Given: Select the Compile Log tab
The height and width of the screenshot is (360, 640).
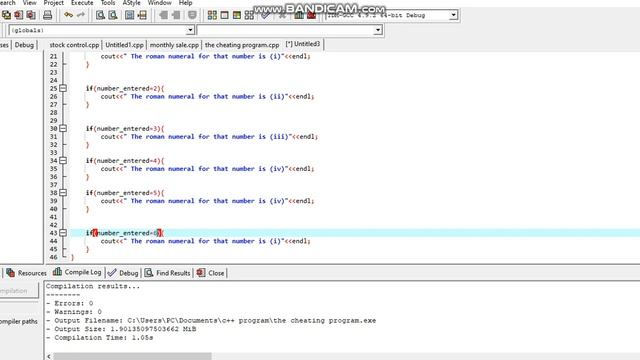Looking at the screenshot, I should pos(77,272).
